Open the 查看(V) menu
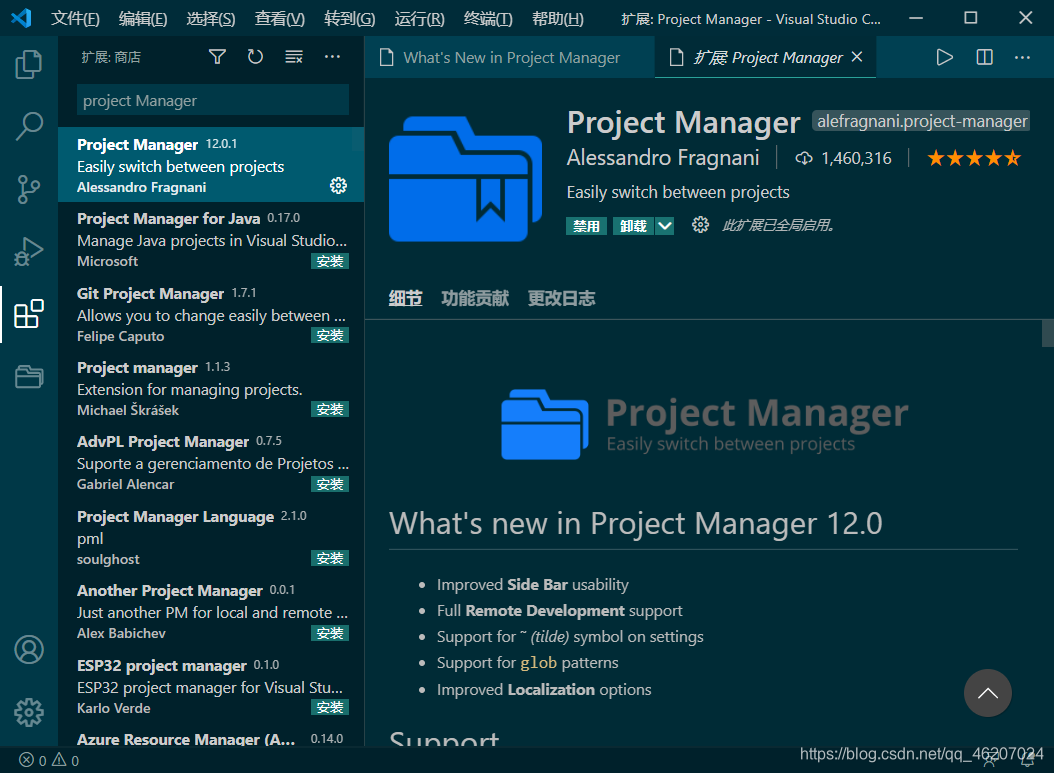 point(280,19)
